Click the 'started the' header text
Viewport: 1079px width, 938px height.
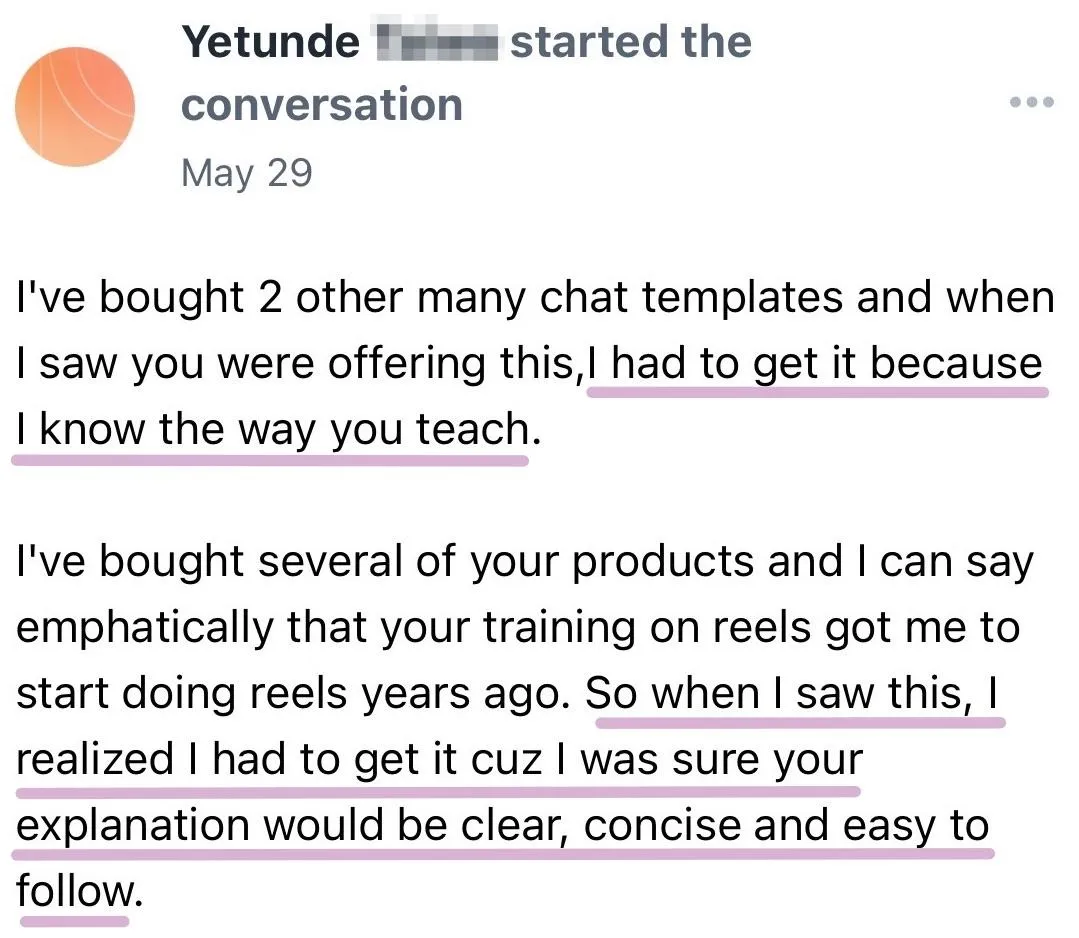(631, 42)
